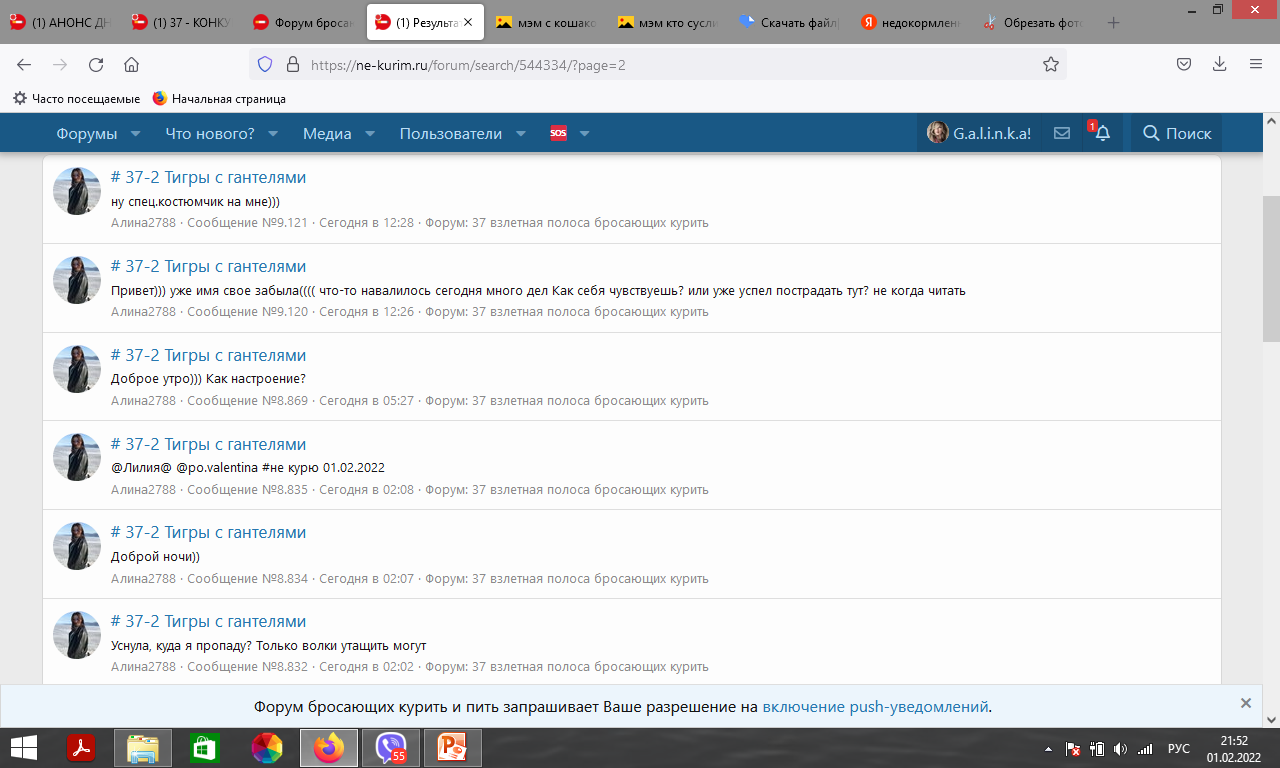
Task: Click the avatar beside 'Привет))) уже имя свое забыла'
Action: [x=77, y=280]
